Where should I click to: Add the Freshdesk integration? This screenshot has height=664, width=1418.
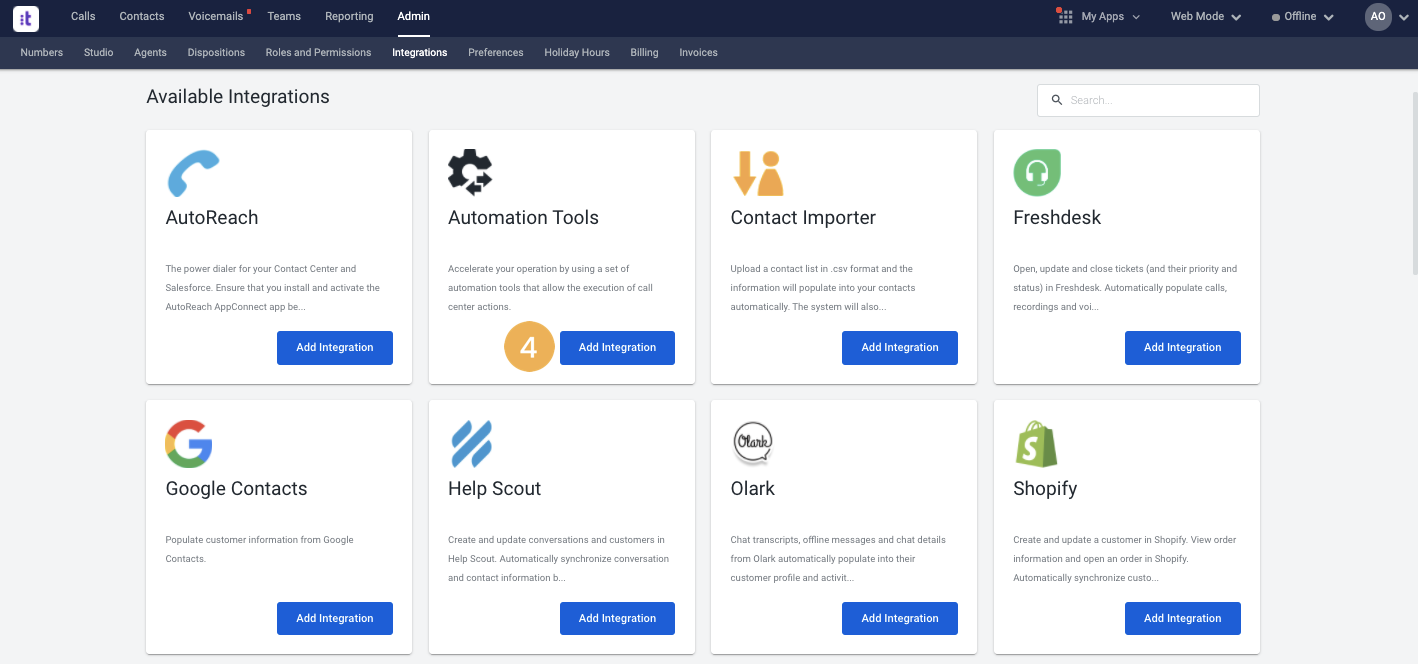pos(1183,348)
